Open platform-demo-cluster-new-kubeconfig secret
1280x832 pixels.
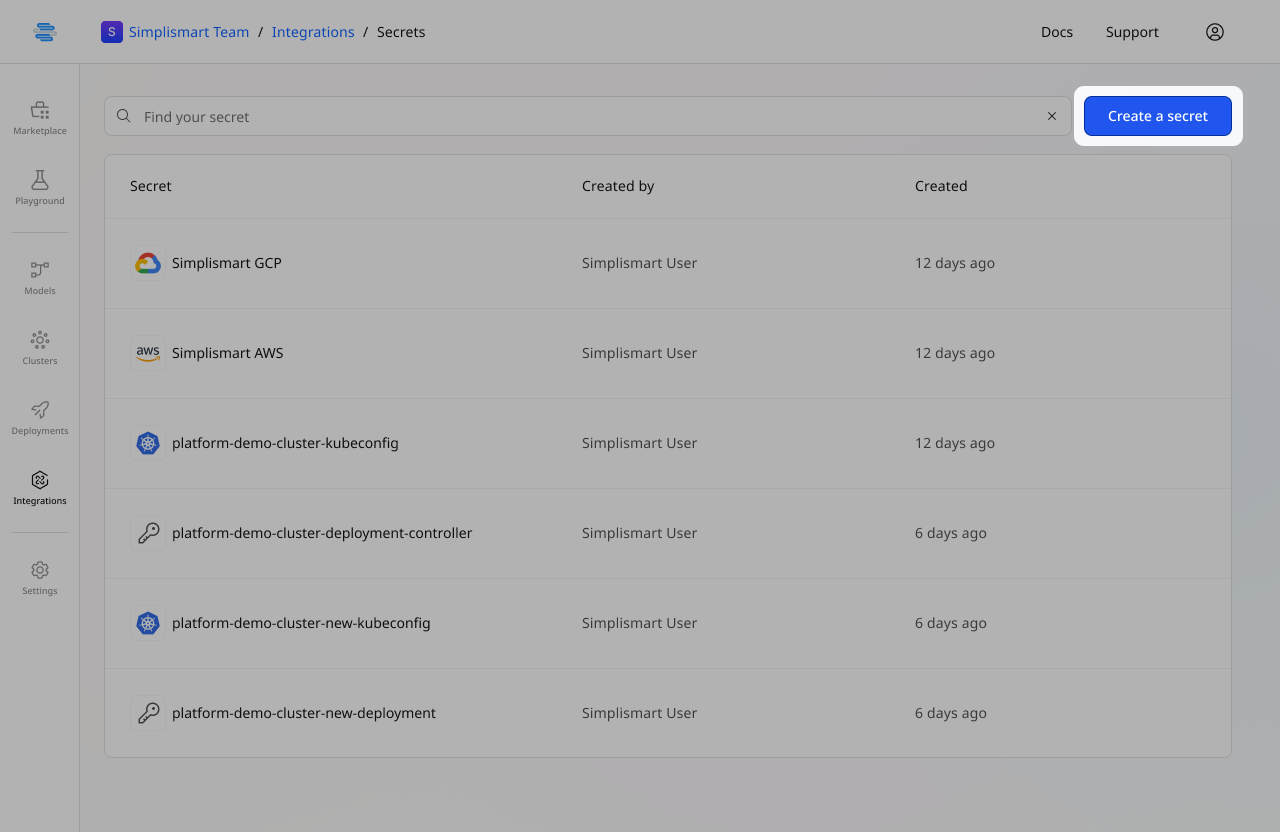301,623
